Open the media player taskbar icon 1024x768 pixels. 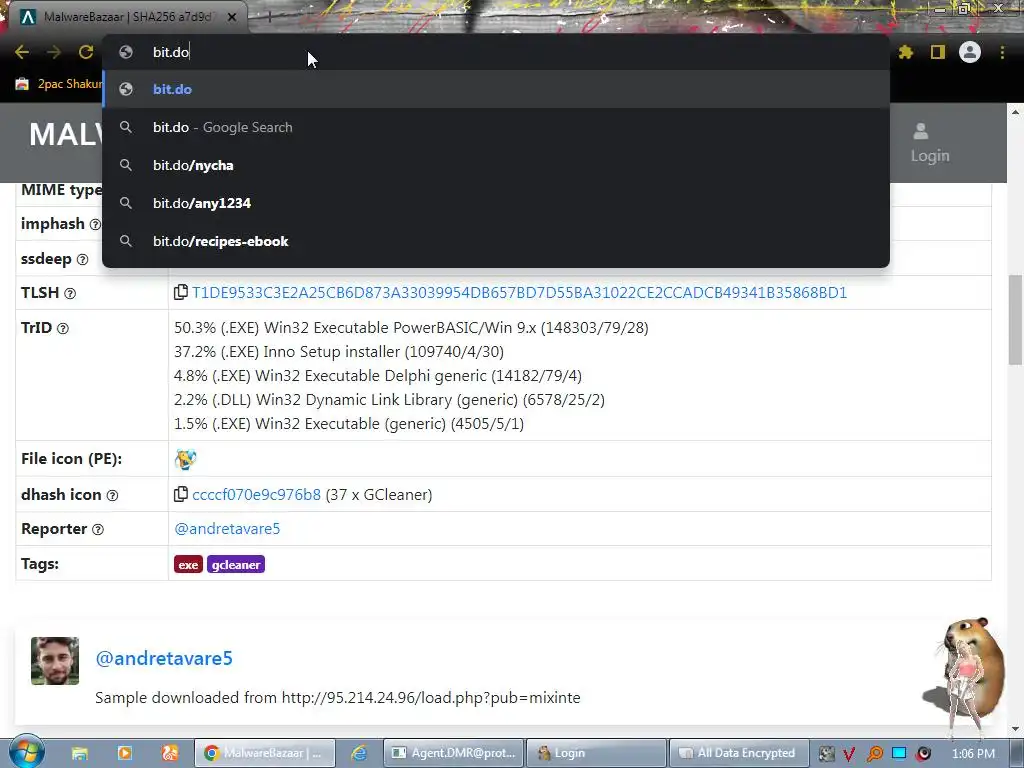tap(125, 754)
